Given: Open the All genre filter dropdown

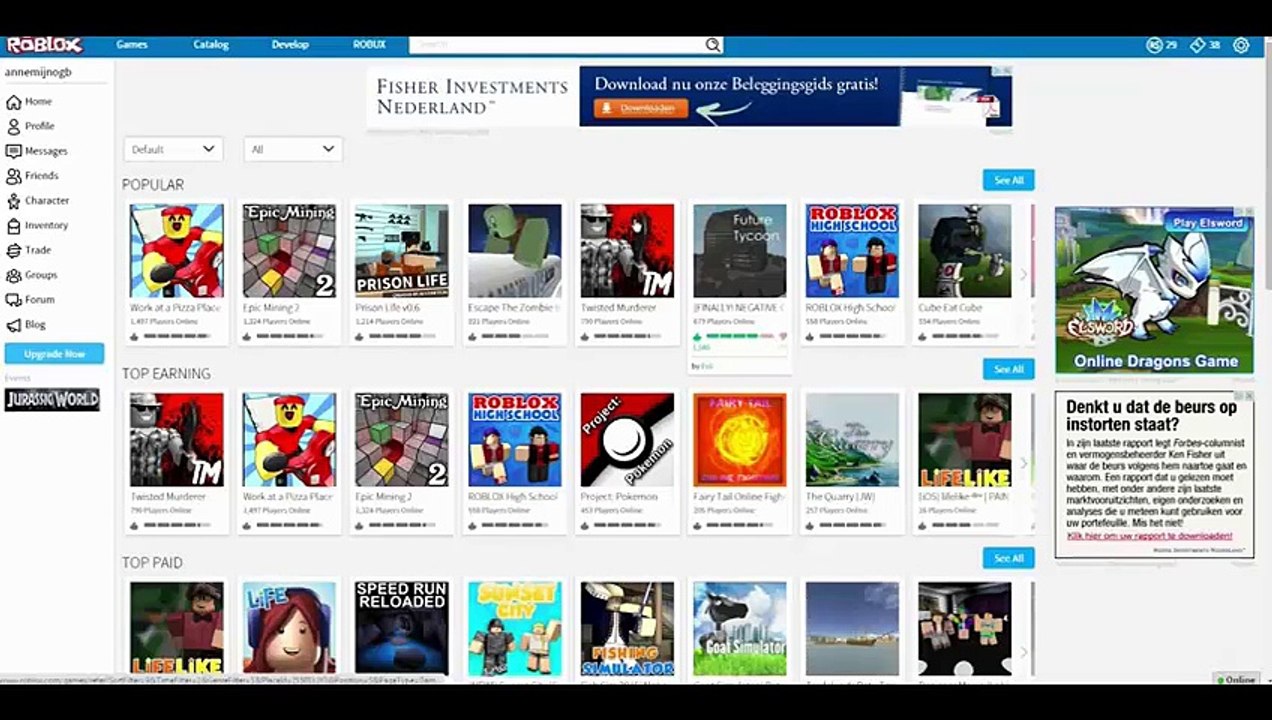Looking at the screenshot, I should click(293, 149).
